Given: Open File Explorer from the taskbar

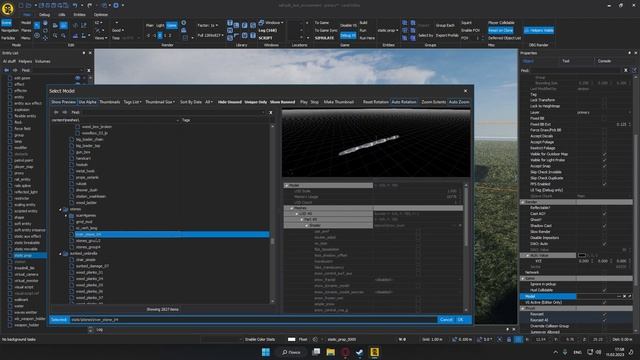Looking at the screenshot, I should click(x=331, y=352).
